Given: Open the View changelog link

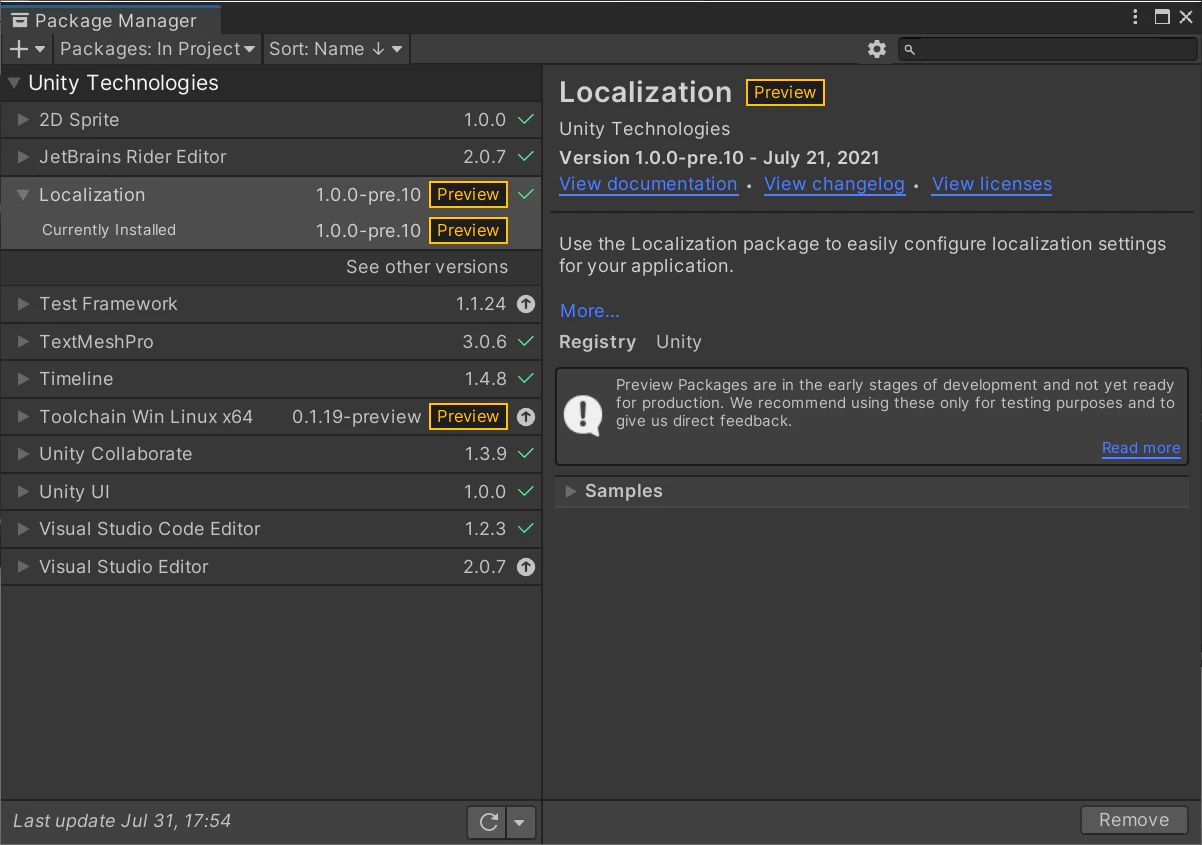Looking at the screenshot, I should [834, 184].
